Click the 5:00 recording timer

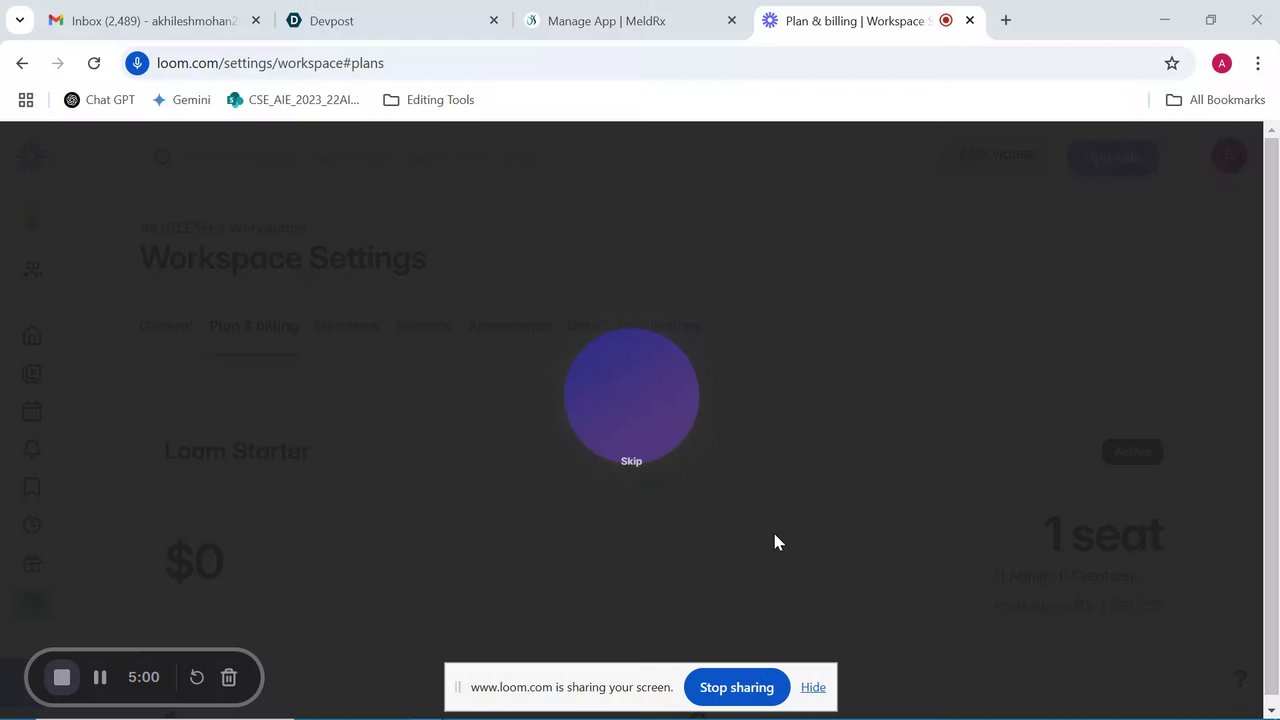click(x=144, y=677)
